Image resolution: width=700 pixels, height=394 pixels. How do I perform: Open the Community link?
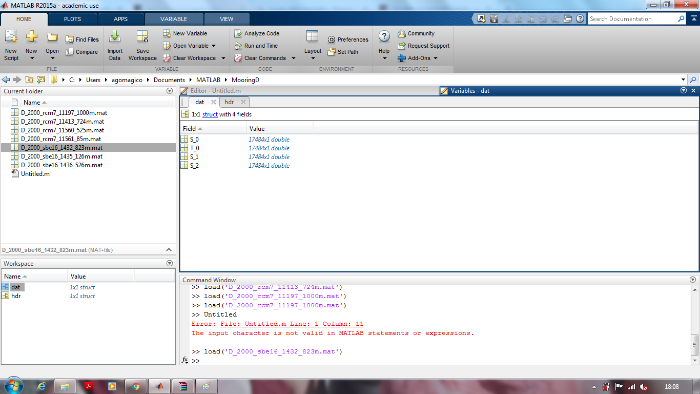coord(416,33)
